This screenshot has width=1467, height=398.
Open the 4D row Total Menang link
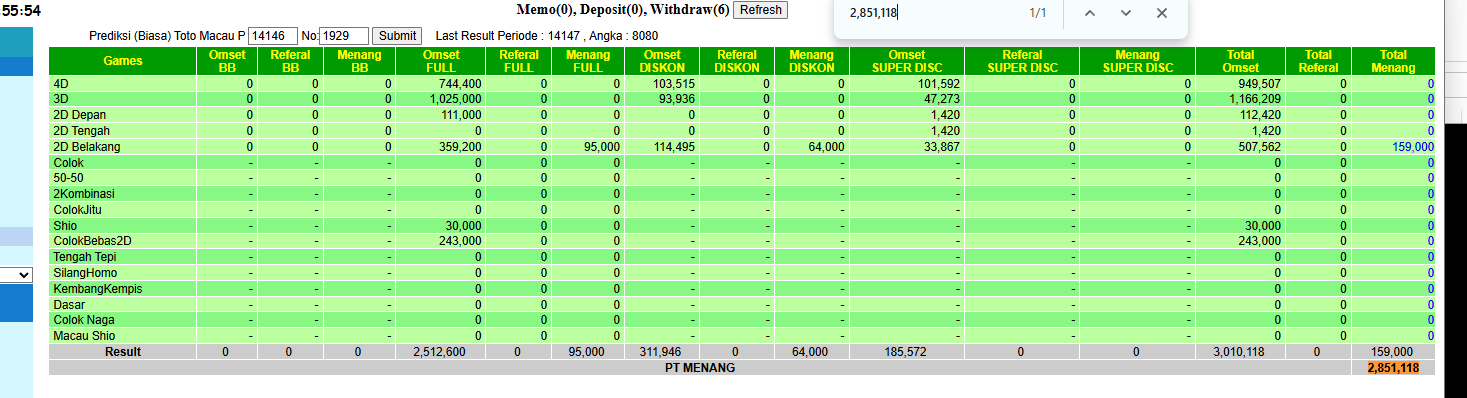1430,84
